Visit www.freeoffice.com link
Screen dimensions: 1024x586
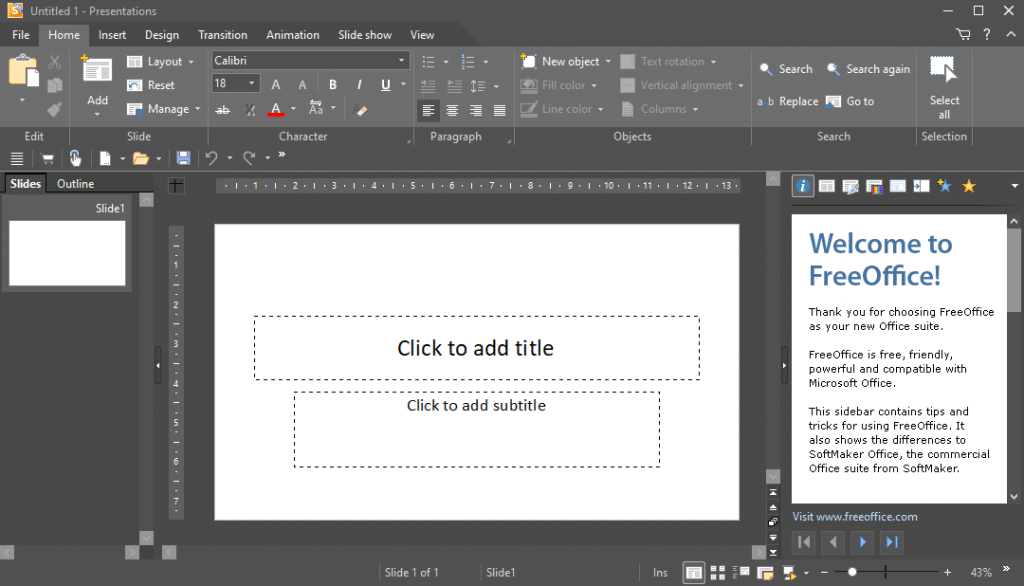coord(855,517)
